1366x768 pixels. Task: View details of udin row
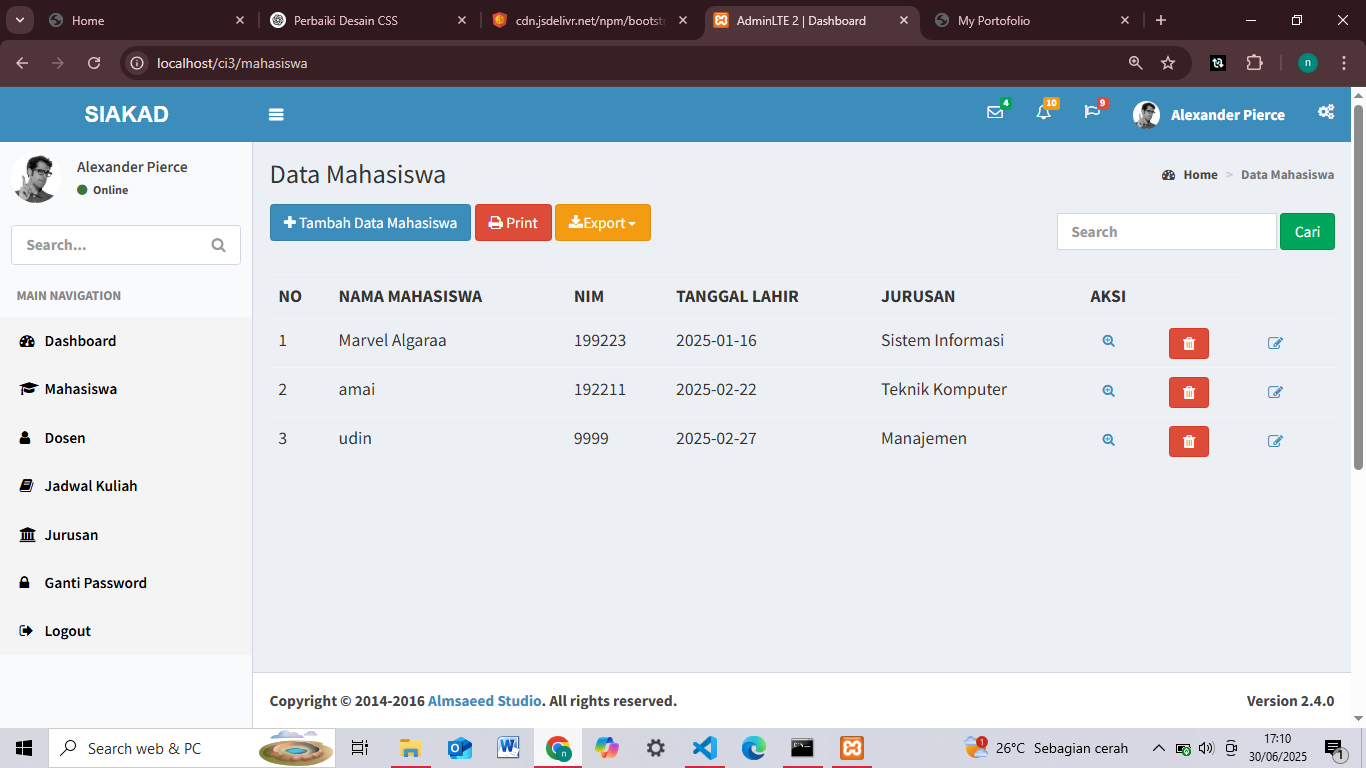(x=1108, y=440)
